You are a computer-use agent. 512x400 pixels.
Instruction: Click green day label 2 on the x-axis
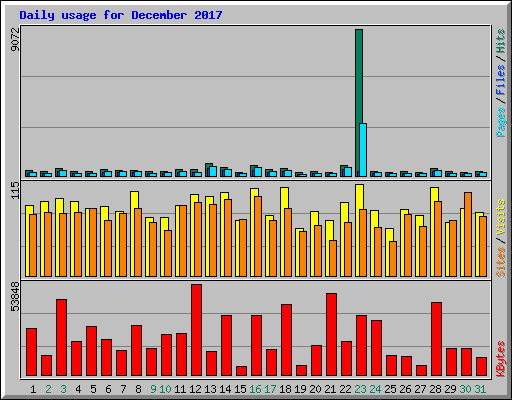[x=48, y=389]
